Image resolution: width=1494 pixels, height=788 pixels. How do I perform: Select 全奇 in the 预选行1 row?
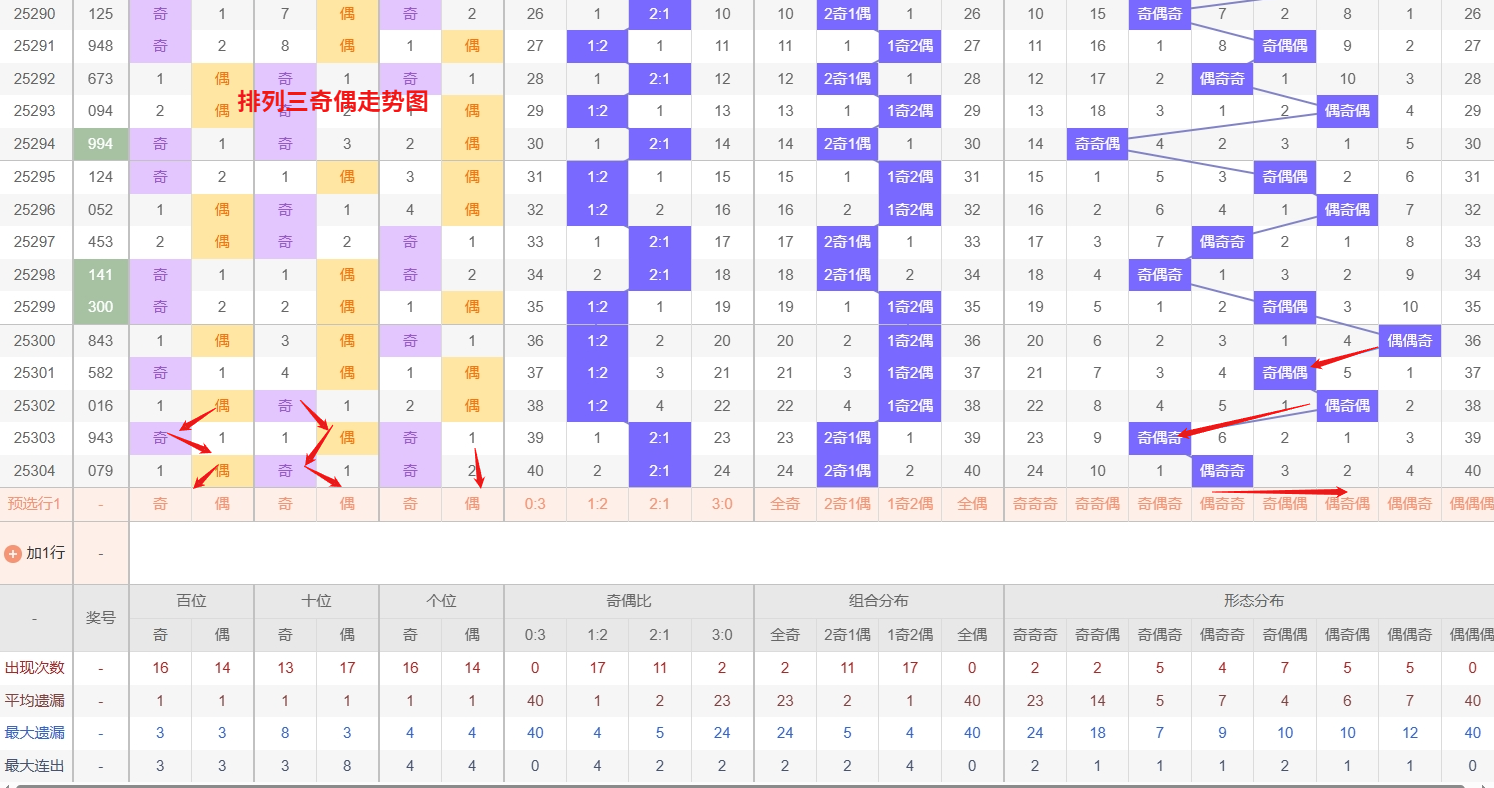point(785,504)
